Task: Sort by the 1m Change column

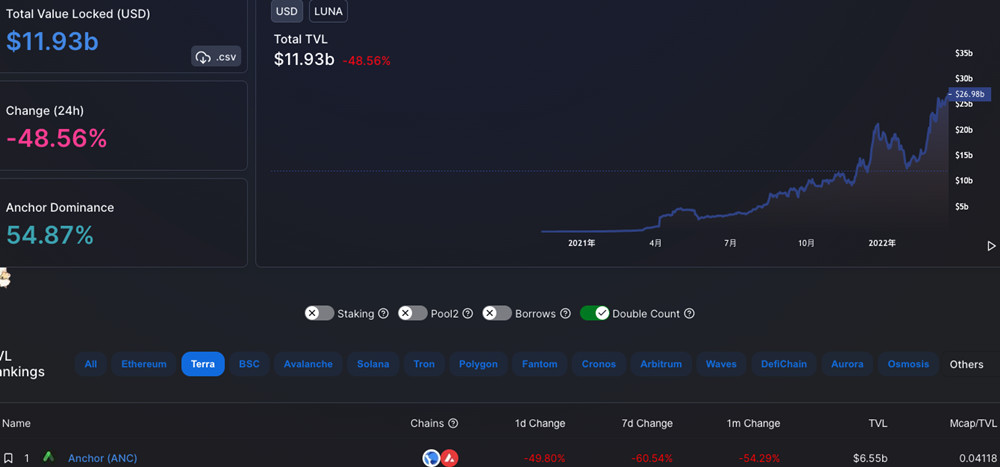Action: [753, 423]
